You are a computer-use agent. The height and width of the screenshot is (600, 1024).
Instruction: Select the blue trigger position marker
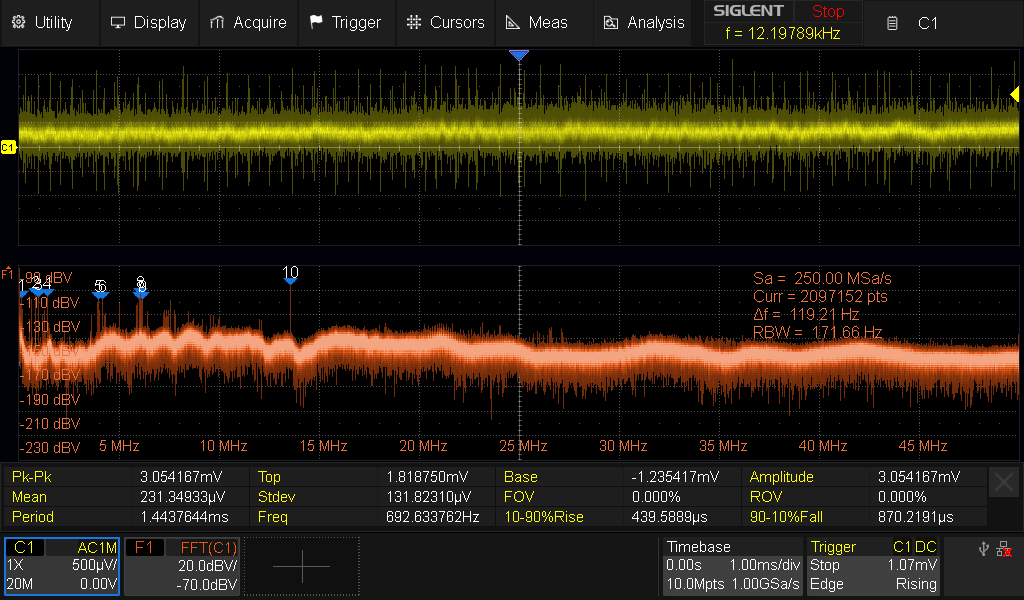click(518, 56)
